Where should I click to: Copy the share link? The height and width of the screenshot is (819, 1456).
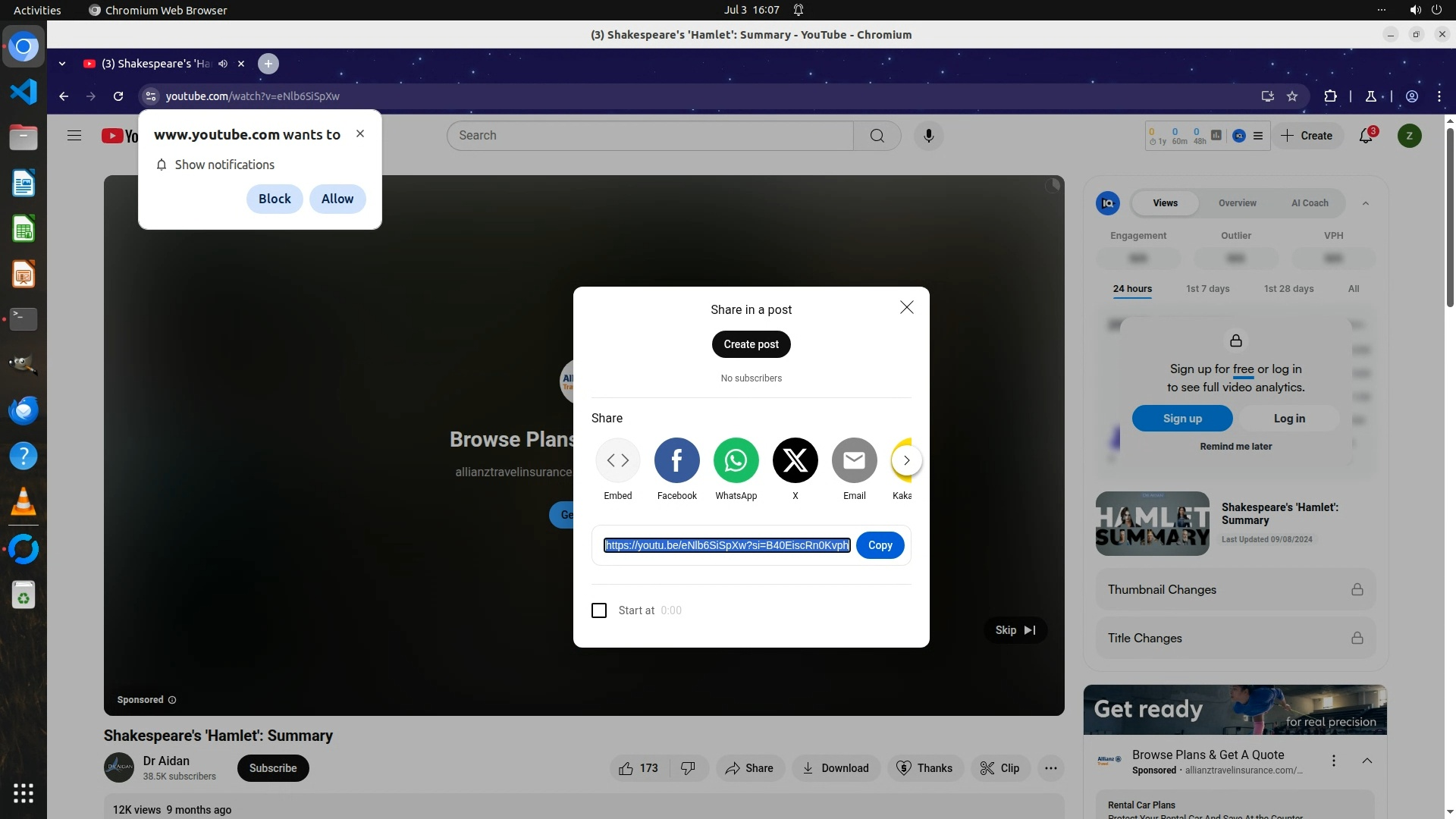[x=880, y=545]
